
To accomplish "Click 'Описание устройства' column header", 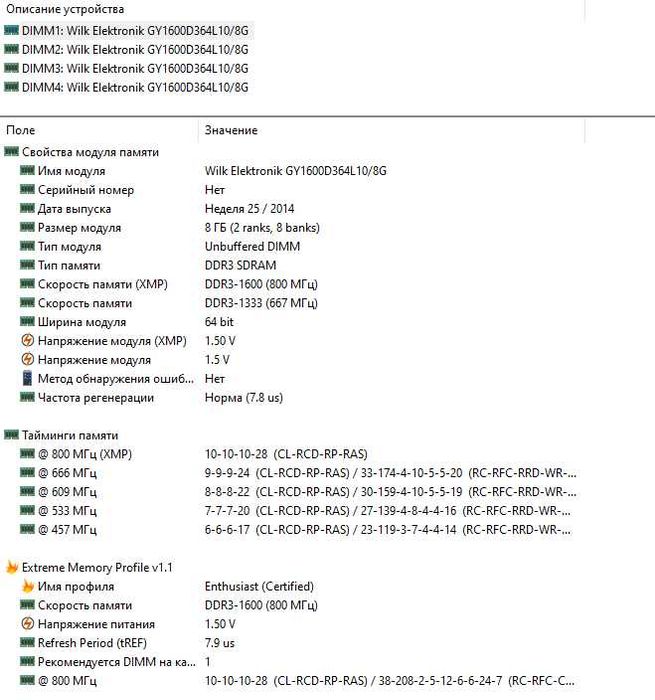I will tap(65, 9).
